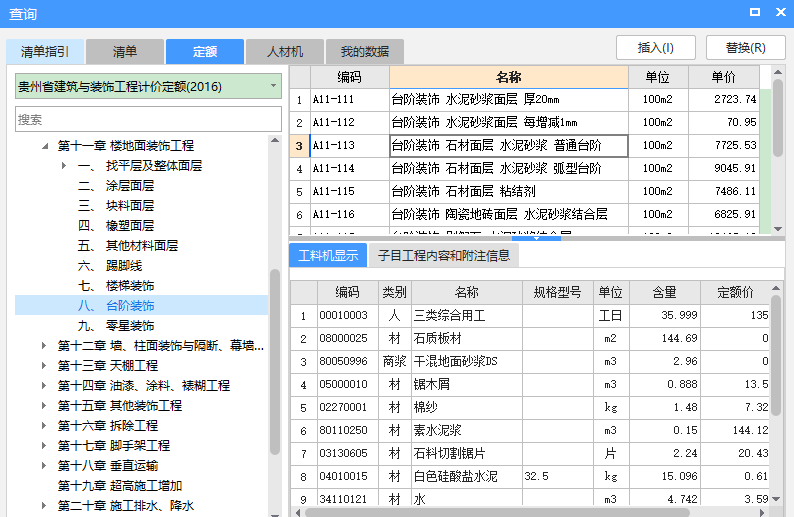This screenshot has height=517, width=794.
Task: Click the 单价 column header
Action: 724,77
